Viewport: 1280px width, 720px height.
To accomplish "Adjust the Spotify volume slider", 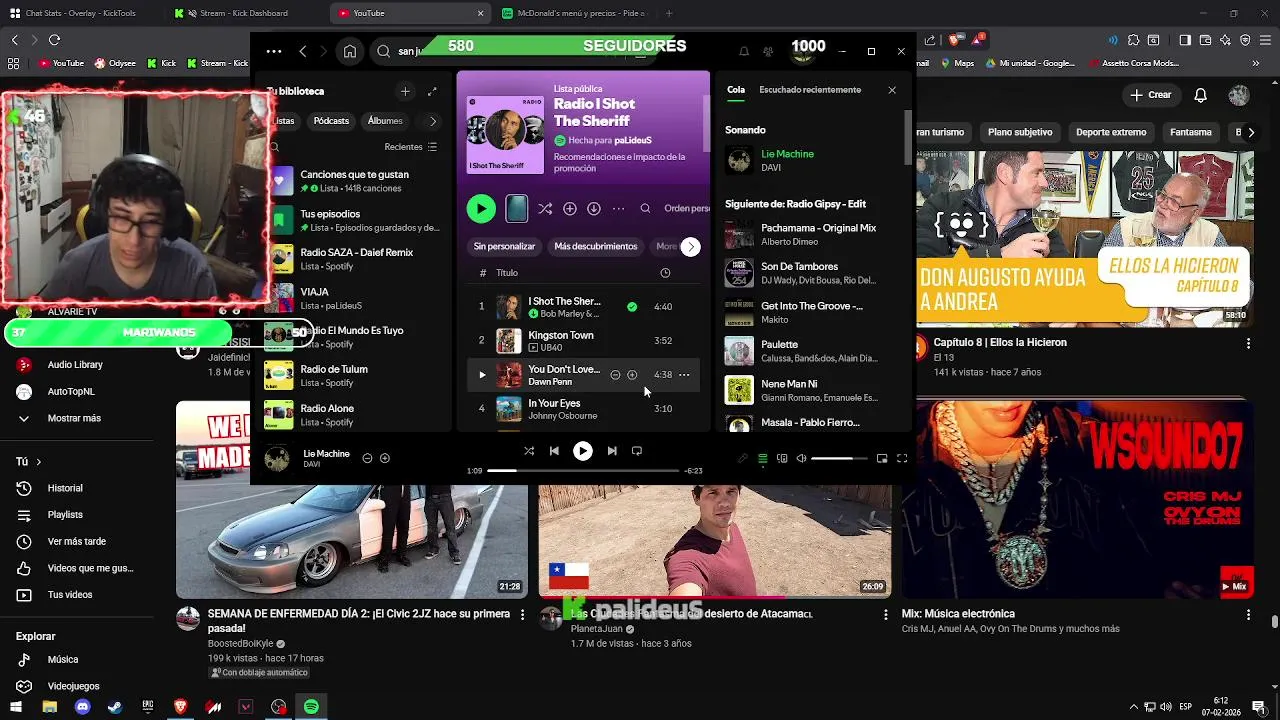I will point(839,458).
